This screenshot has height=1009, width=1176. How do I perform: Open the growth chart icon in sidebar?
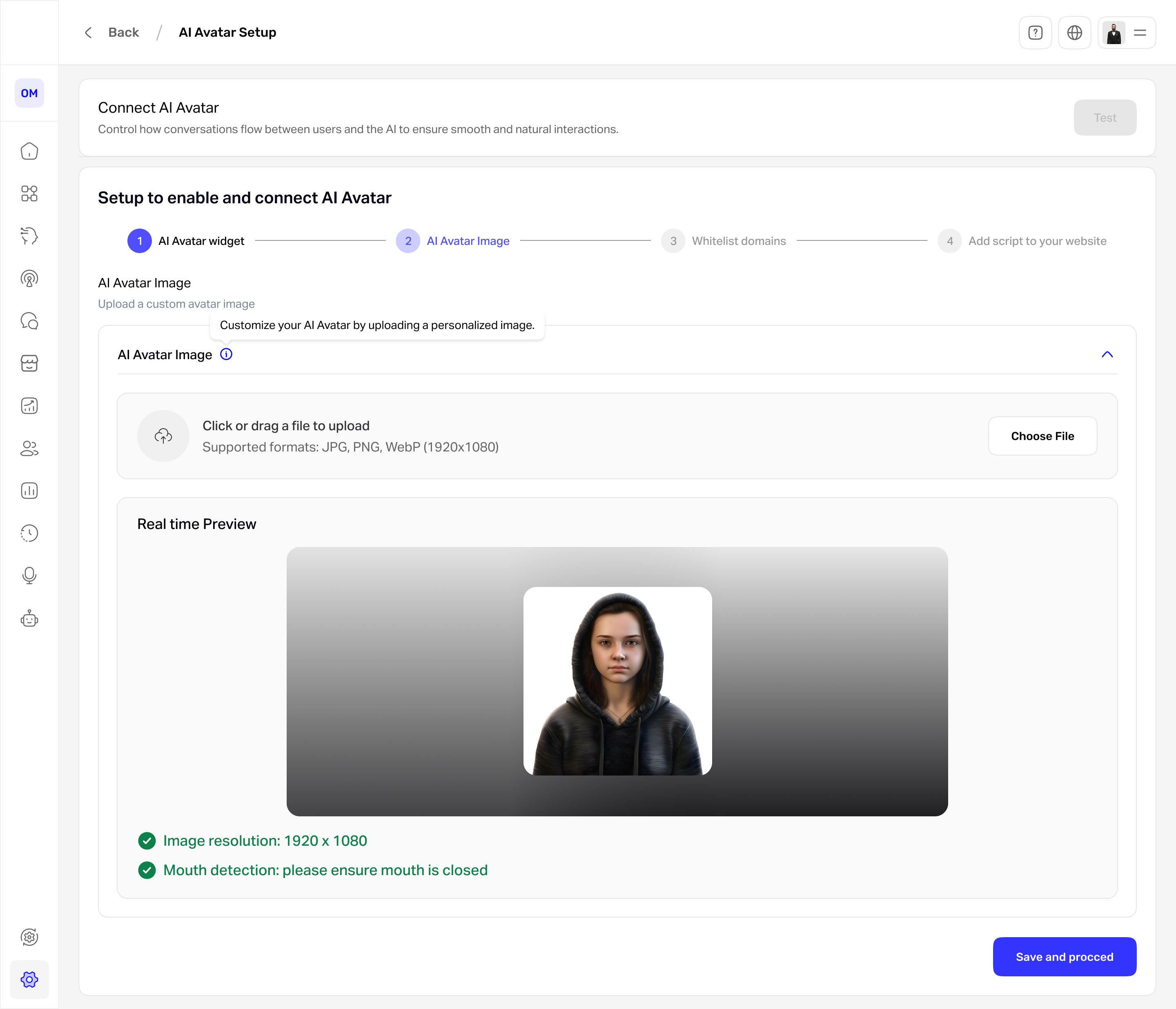click(x=29, y=406)
